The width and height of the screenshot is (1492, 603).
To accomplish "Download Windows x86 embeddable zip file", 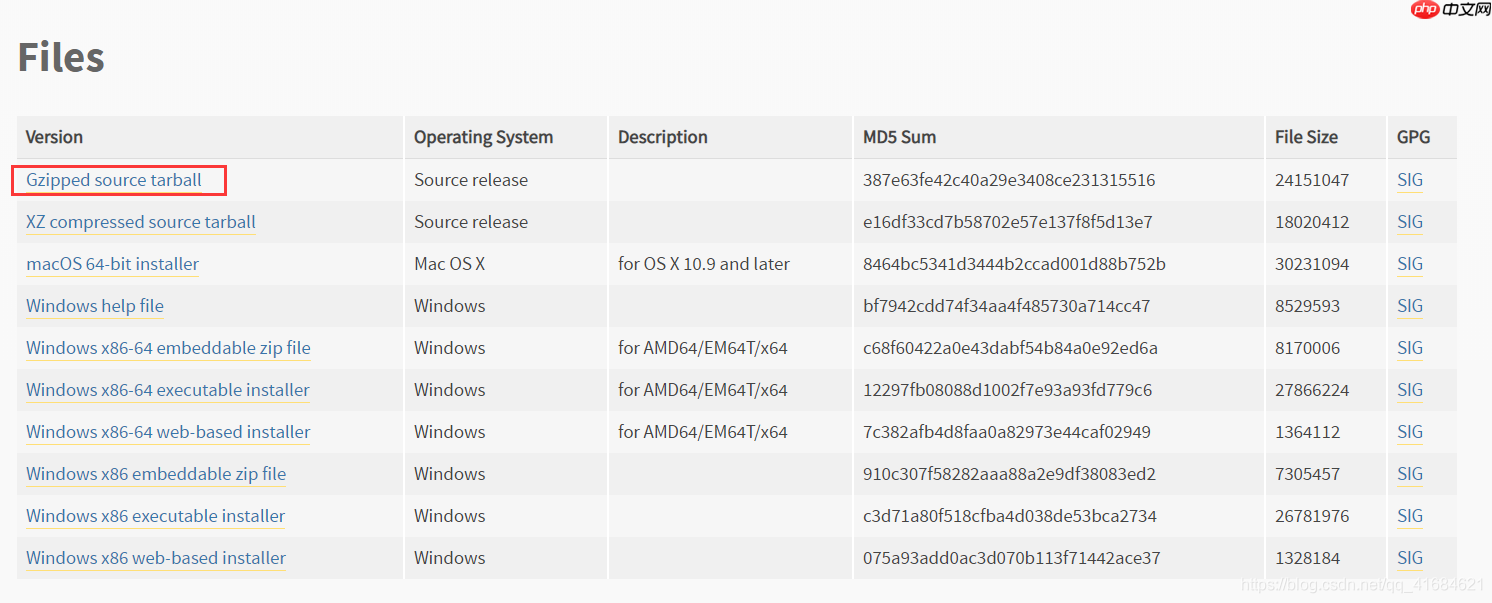I will [156, 474].
